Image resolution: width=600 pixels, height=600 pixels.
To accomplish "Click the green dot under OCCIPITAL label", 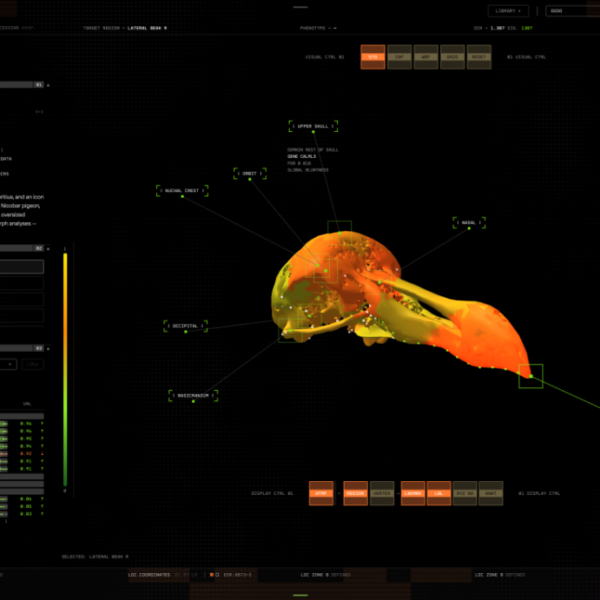I will [x=186, y=332].
